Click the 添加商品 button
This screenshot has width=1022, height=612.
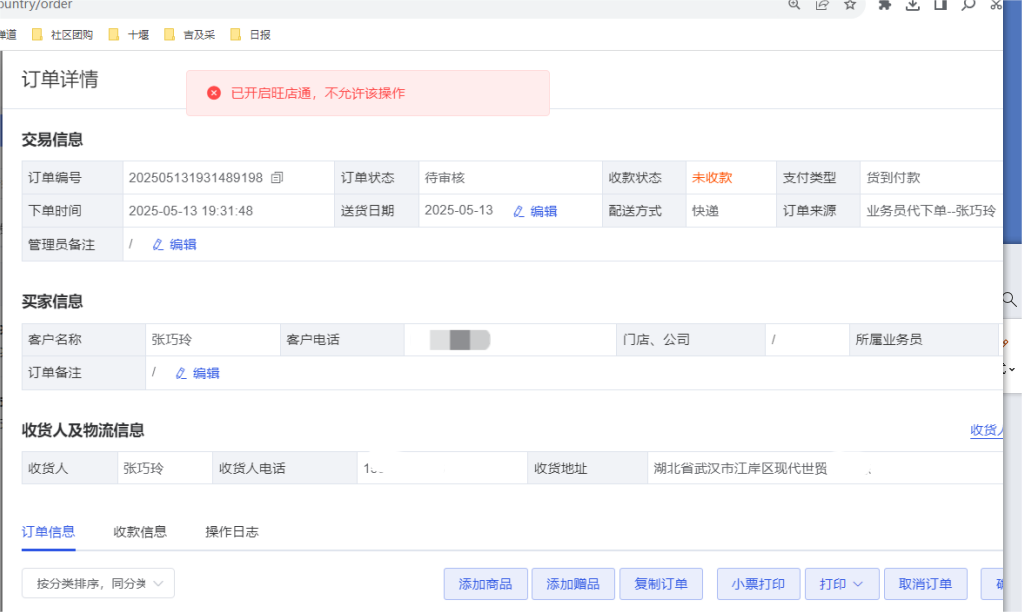pos(485,584)
